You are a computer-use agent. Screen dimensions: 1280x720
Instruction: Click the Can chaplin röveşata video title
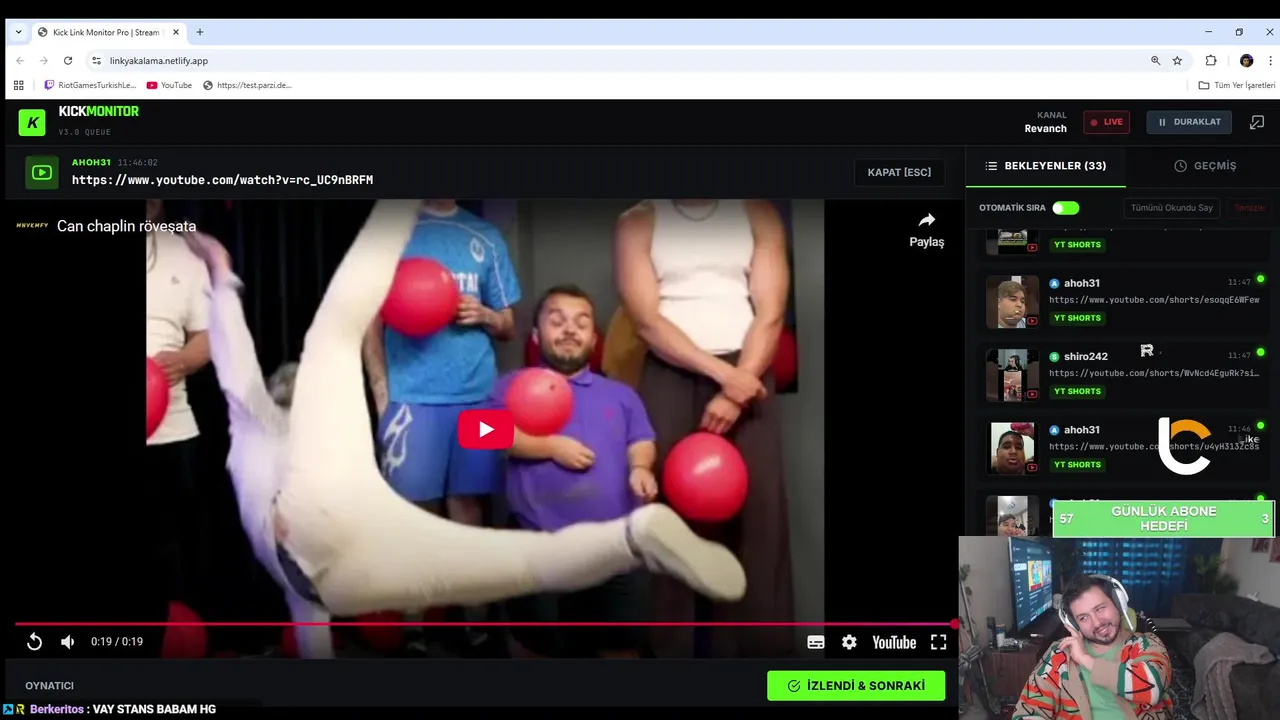[126, 226]
